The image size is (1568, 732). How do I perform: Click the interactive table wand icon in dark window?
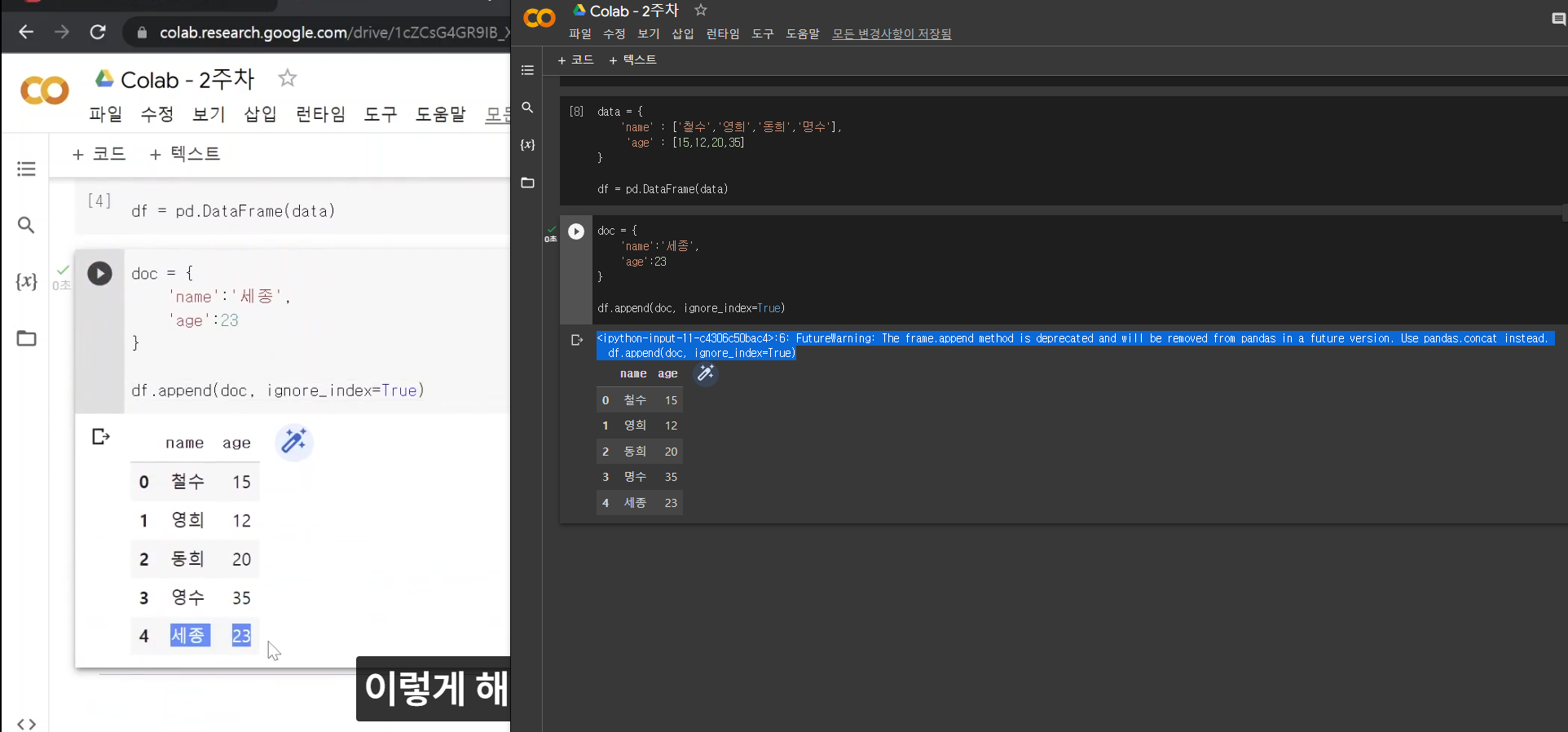(x=706, y=373)
